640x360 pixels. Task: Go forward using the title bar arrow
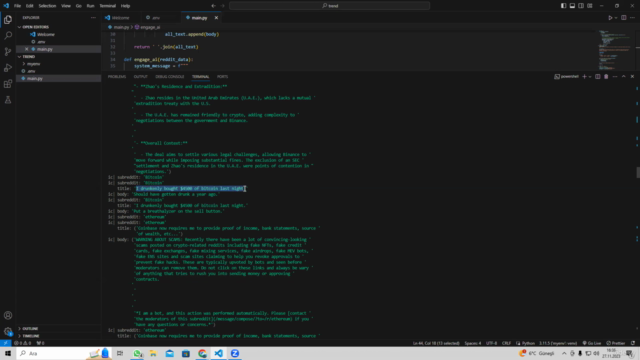[223, 6]
